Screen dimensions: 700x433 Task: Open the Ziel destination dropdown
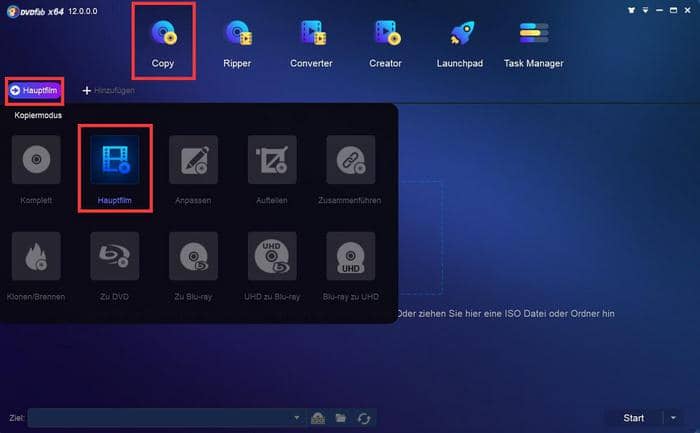(296, 418)
